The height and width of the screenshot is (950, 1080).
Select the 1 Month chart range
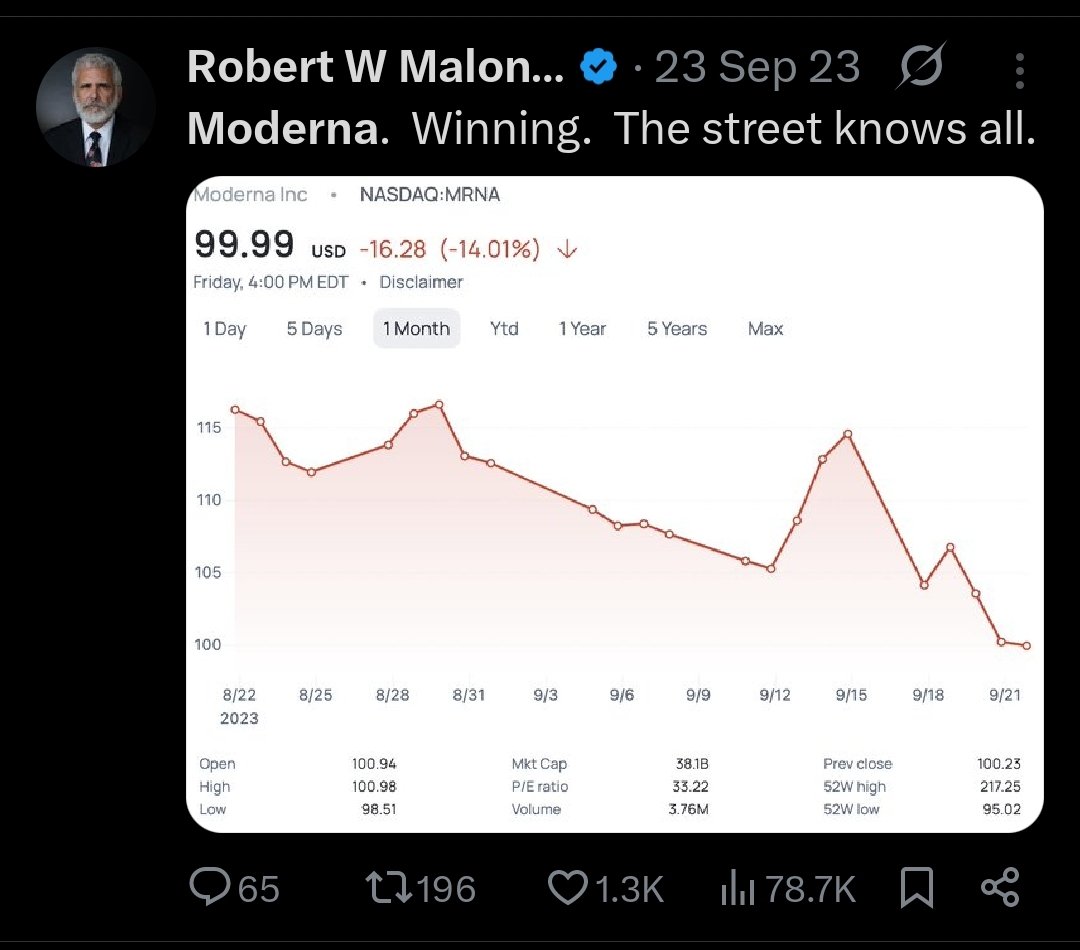click(416, 329)
